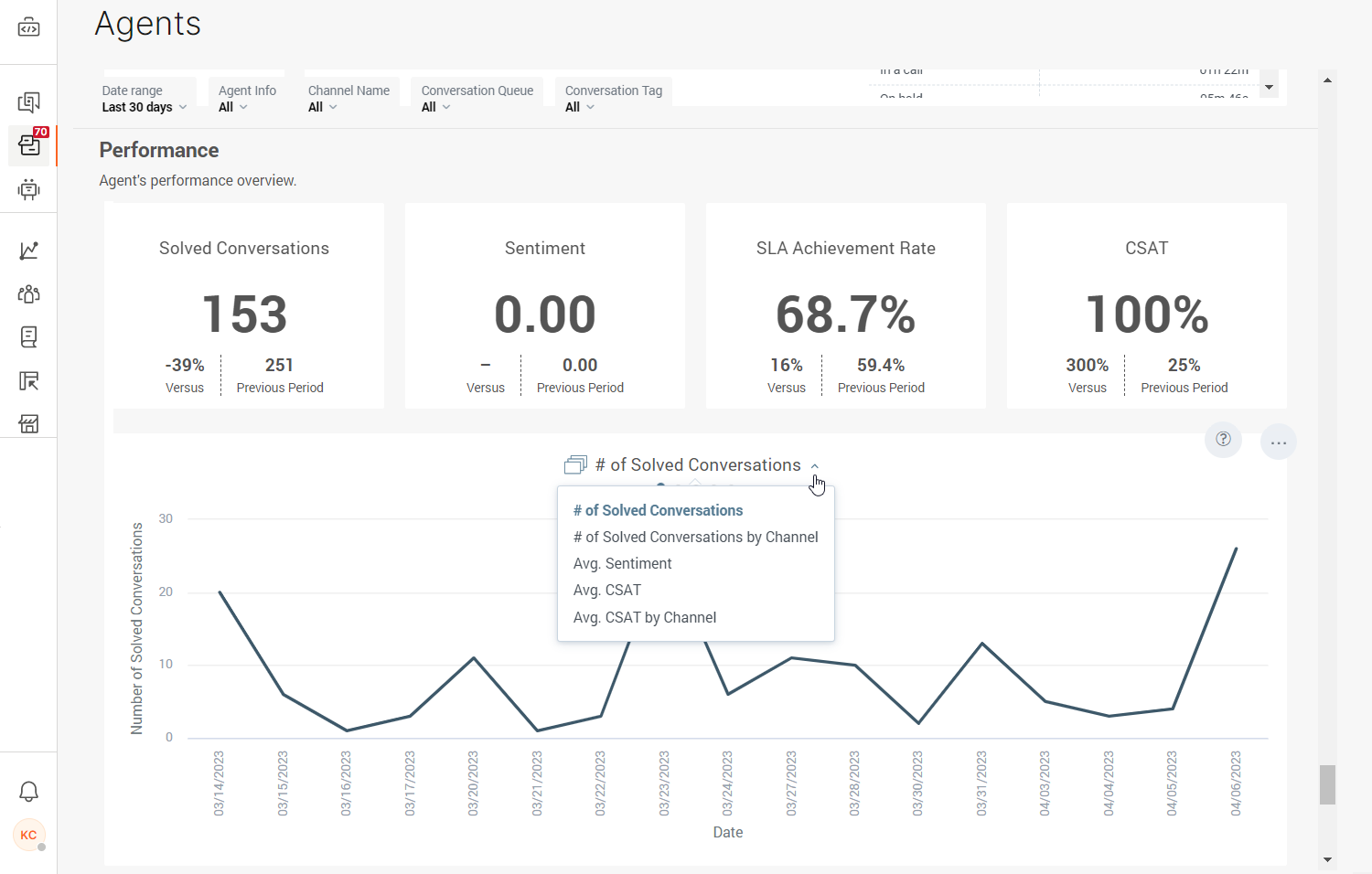1372x874 pixels.
Task: Select the contacts people icon
Action: coord(28,293)
